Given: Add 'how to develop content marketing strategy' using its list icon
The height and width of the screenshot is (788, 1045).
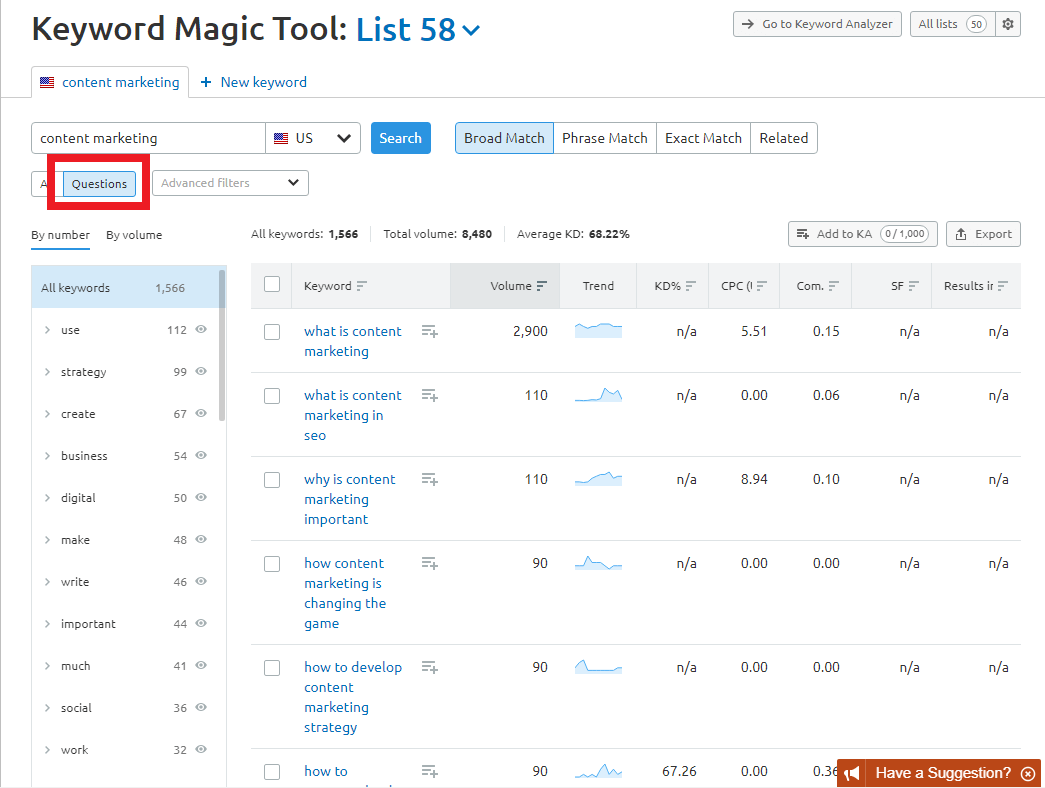Looking at the screenshot, I should (x=429, y=667).
